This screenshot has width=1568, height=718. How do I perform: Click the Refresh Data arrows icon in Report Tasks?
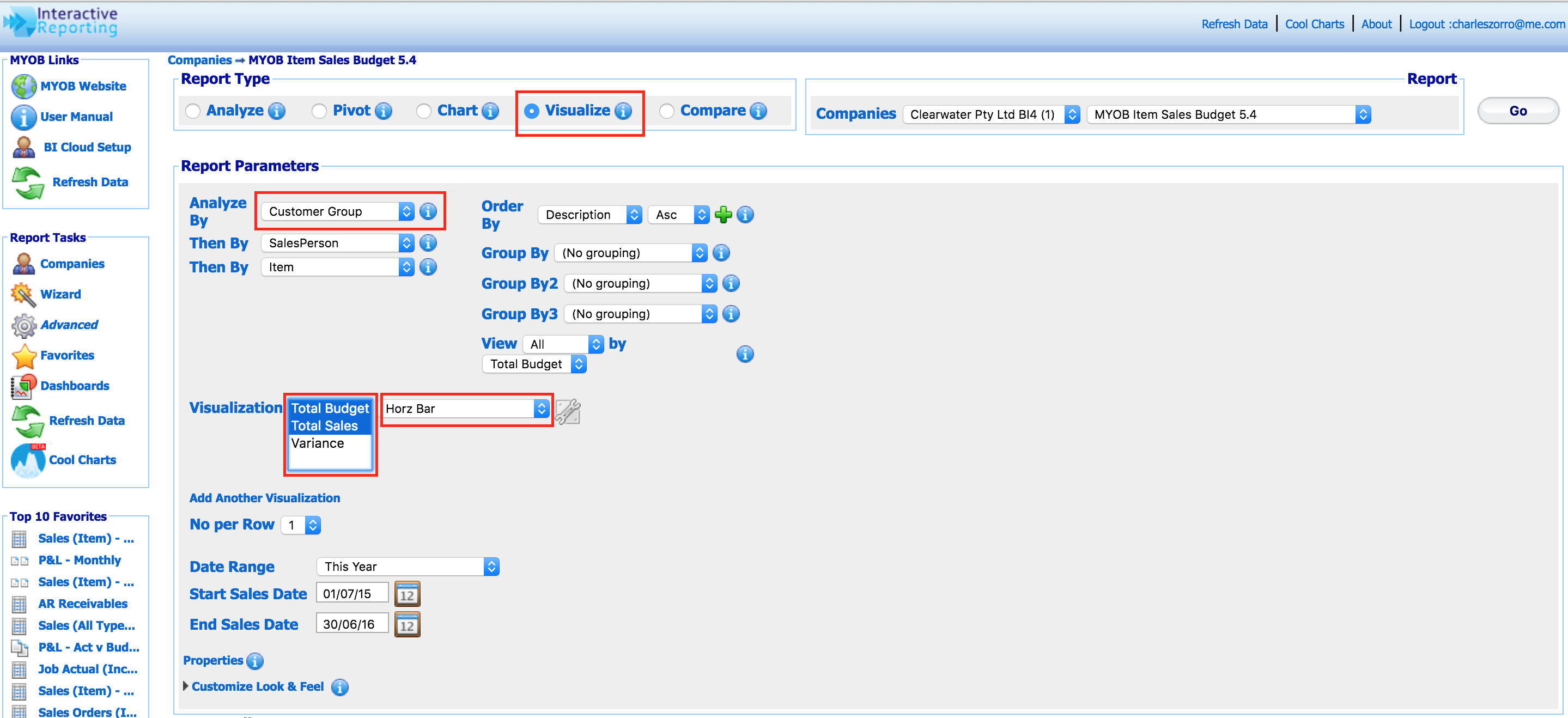28,421
